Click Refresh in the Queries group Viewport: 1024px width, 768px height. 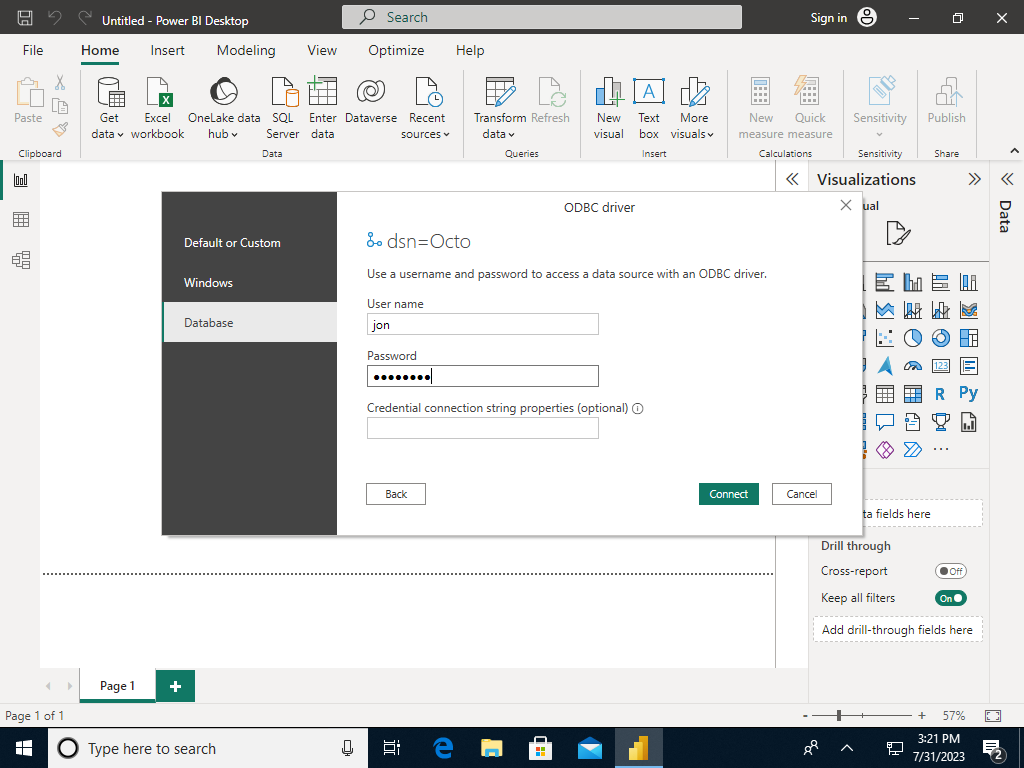tap(551, 107)
